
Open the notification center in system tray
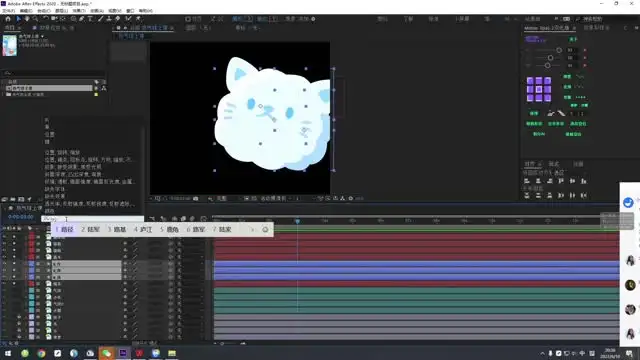coord(629,353)
